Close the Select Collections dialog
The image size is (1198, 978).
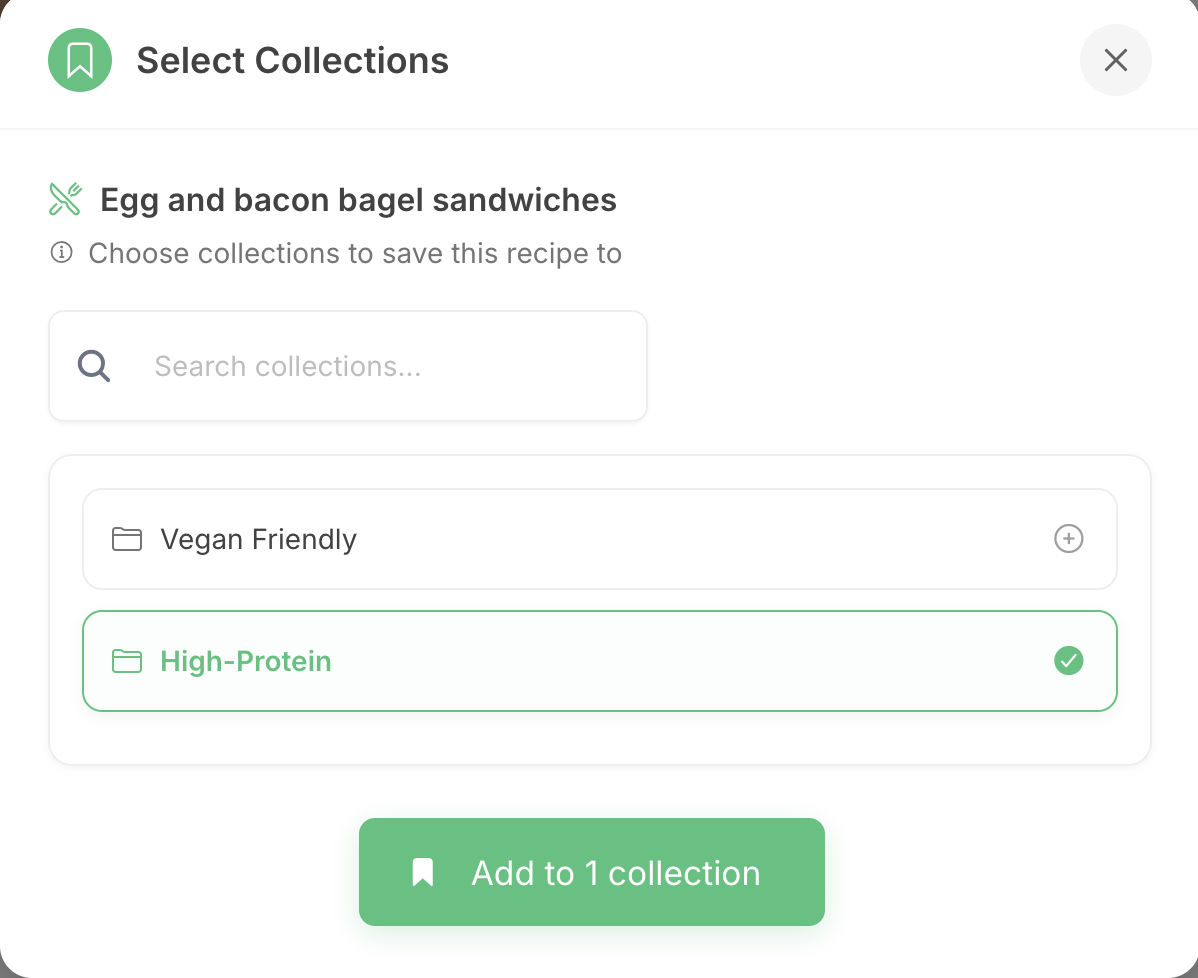[x=1115, y=60]
